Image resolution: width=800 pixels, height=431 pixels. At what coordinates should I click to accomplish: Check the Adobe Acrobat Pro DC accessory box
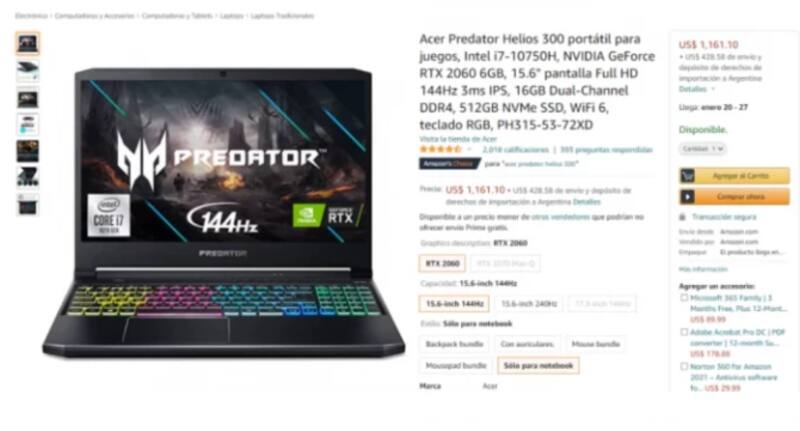pyautogui.click(x=684, y=332)
